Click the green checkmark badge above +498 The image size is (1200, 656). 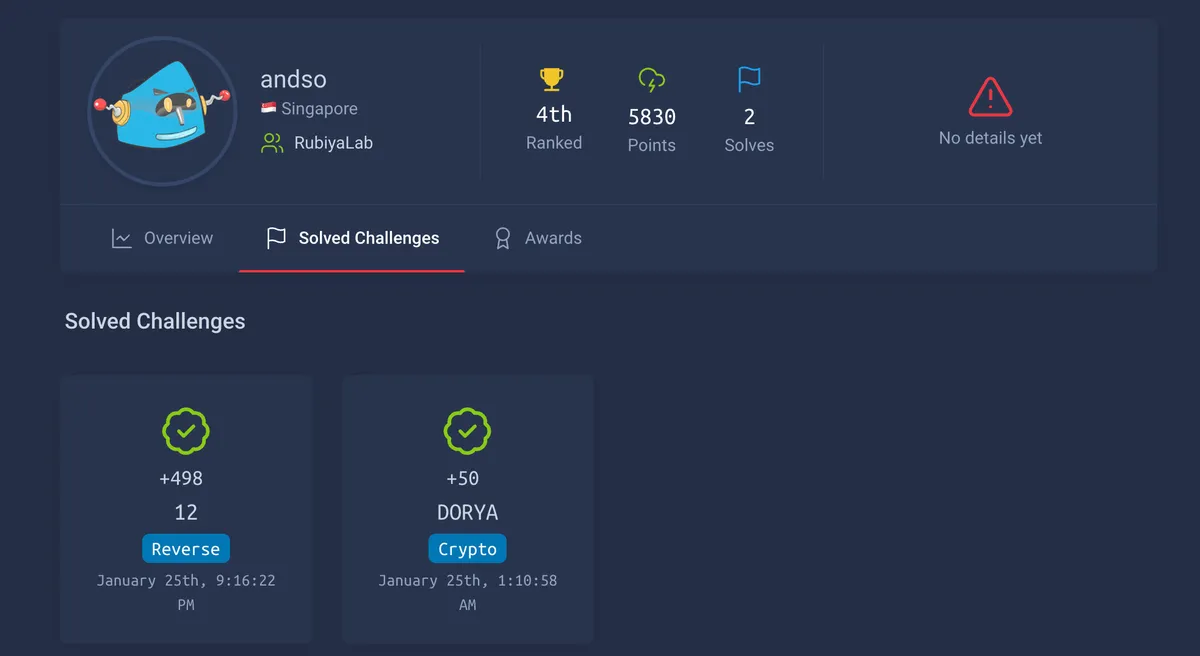(x=186, y=431)
